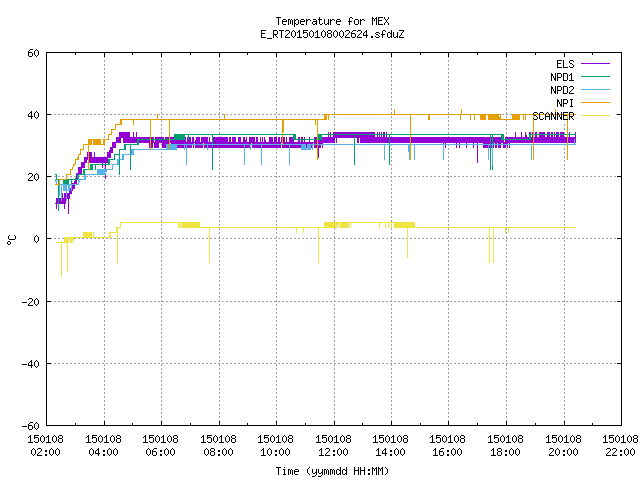Click the y-axis label -40
Screen dimensions: 640x480
point(31,364)
